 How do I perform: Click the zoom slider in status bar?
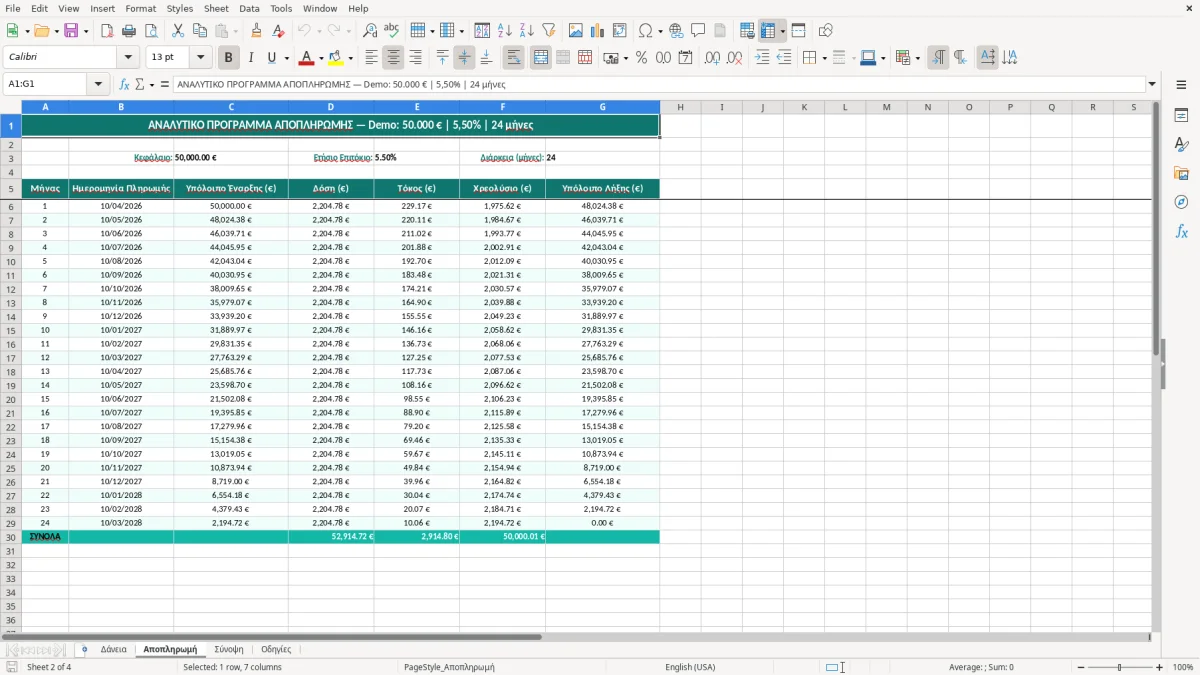[1119, 667]
